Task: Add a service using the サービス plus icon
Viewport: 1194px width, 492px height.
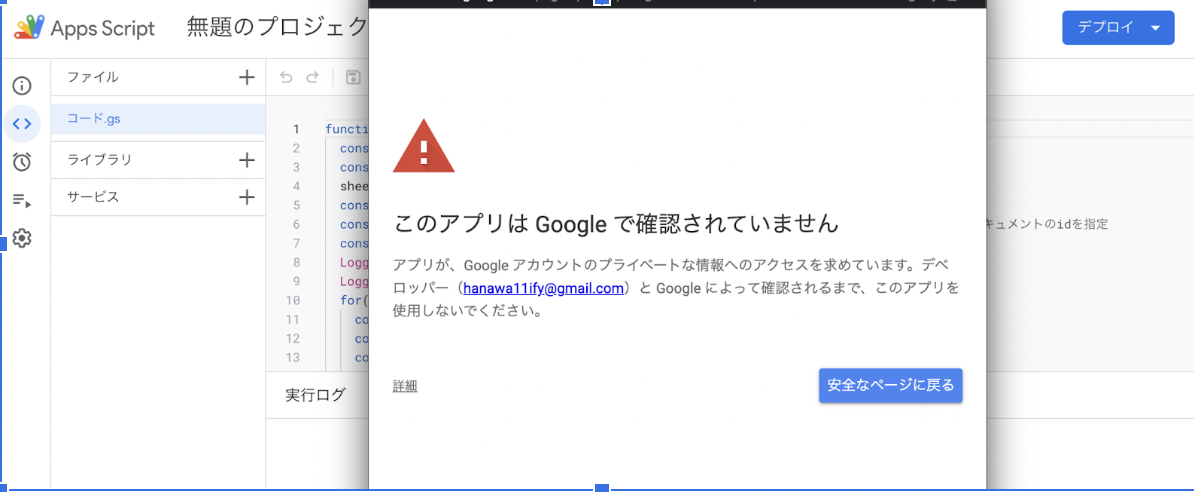Action: pos(247,197)
